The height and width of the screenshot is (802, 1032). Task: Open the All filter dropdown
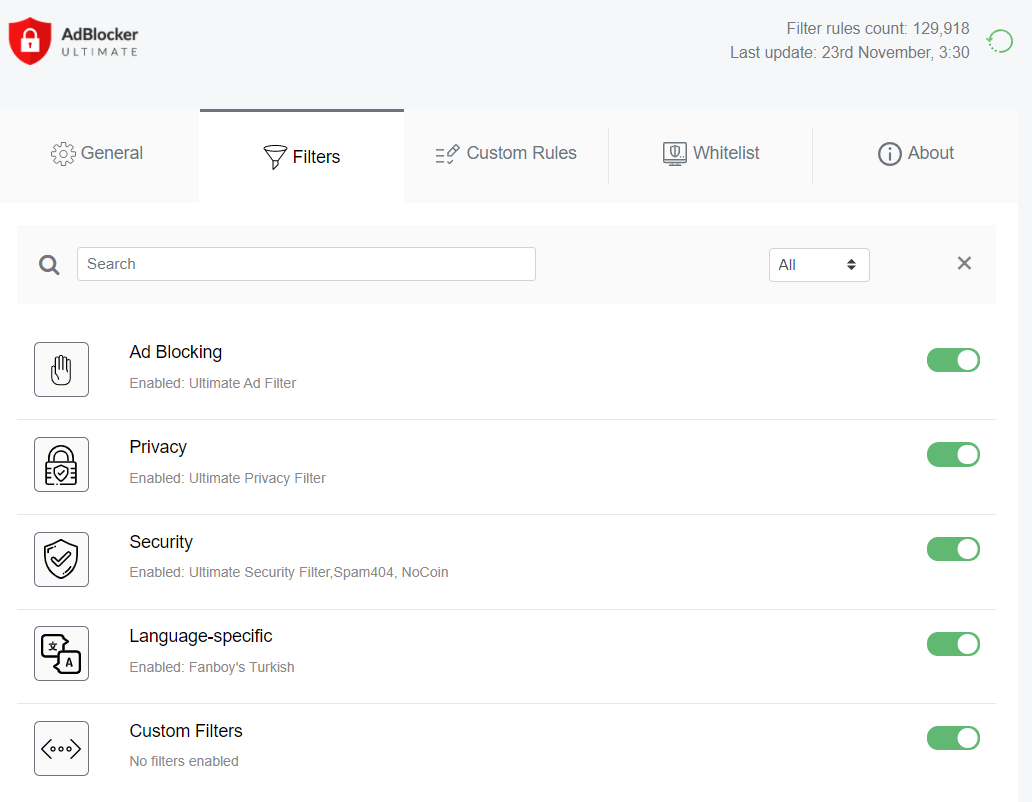pos(818,265)
